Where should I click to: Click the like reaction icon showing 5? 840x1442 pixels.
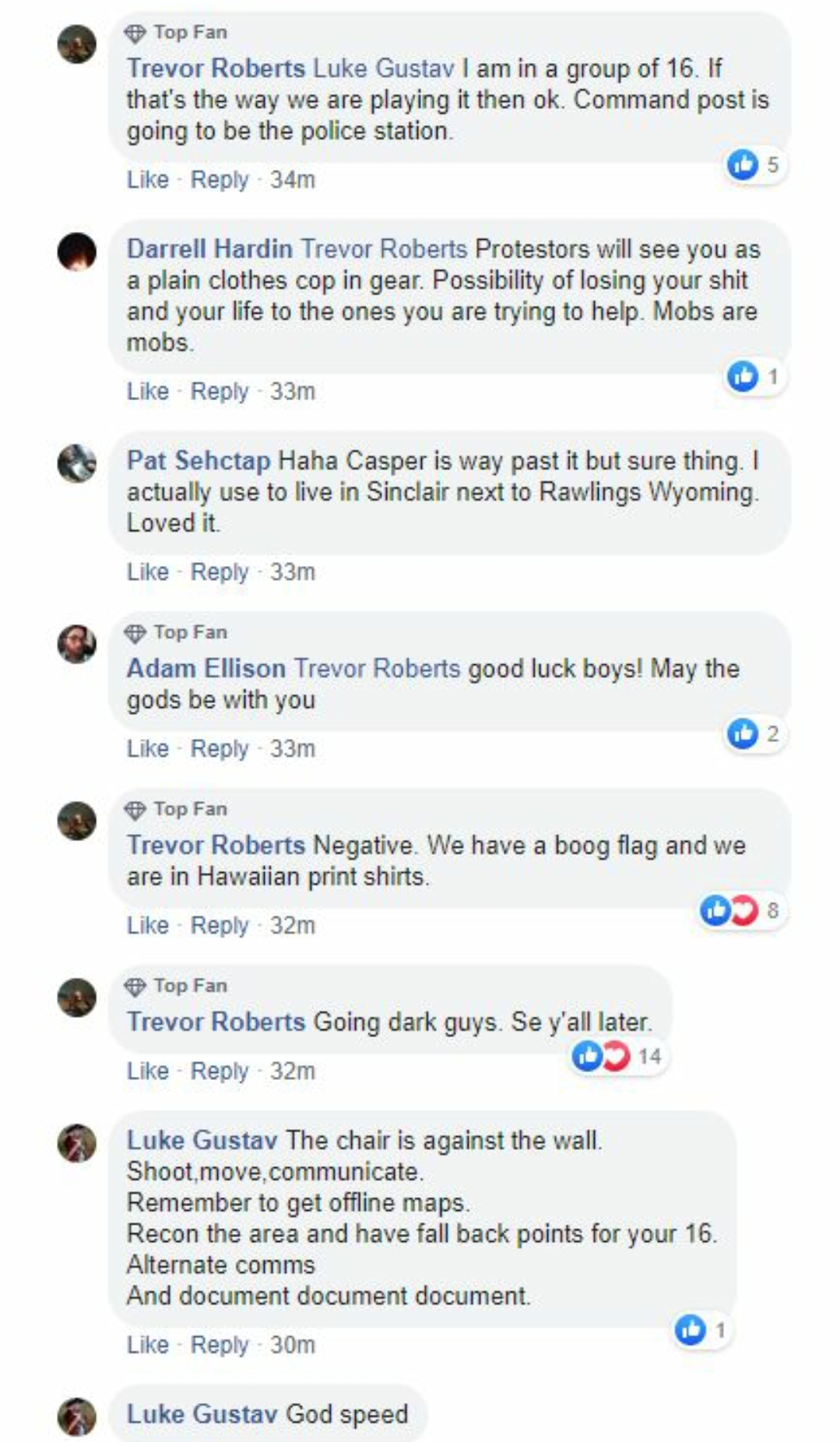(743, 164)
